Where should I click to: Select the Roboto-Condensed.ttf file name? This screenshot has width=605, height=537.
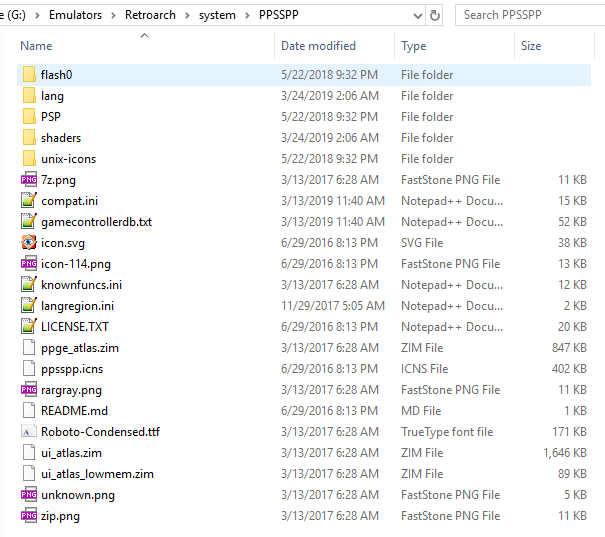[x=100, y=432]
